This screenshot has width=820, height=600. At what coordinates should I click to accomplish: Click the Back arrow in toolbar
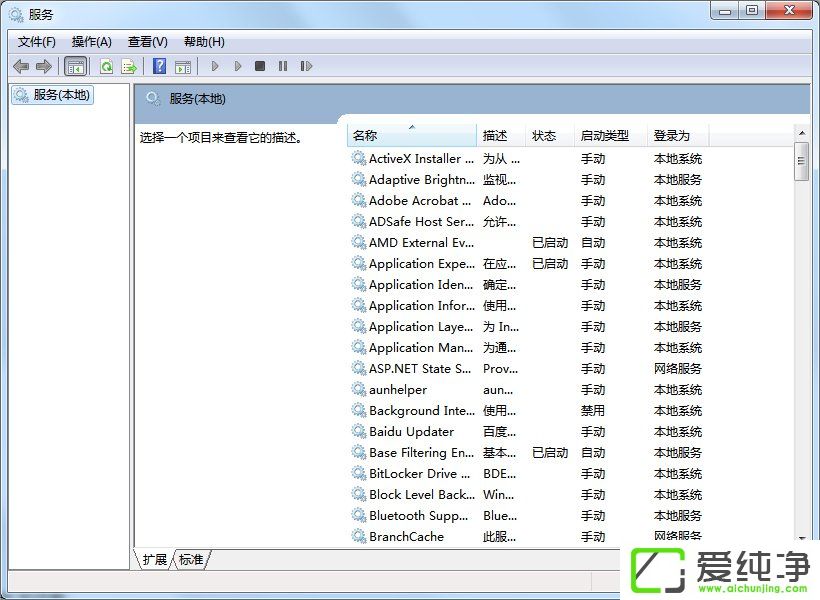pyautogui.click(x=21, y=66)
